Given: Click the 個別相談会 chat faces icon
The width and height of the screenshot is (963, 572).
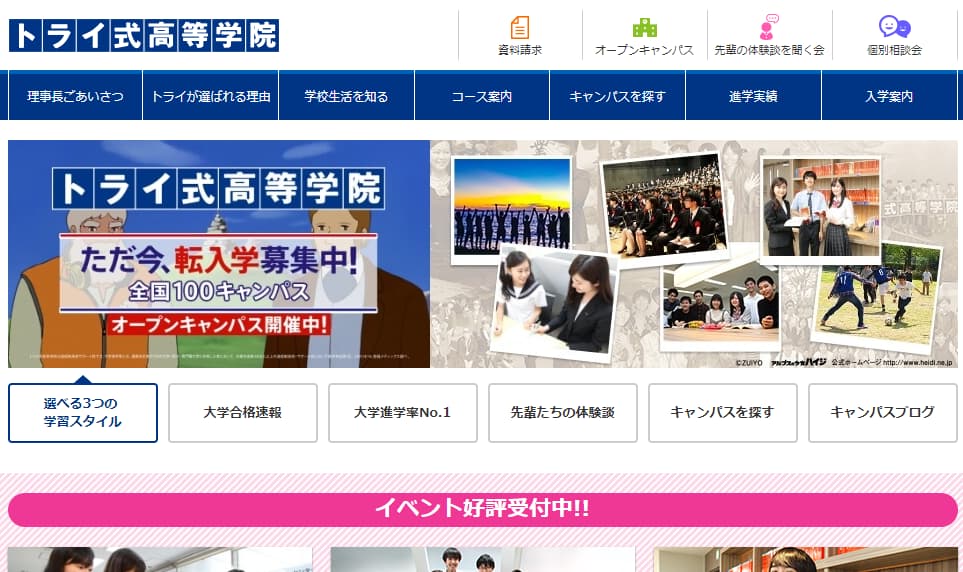Looking at the screenshot, I should coord(894,27).
